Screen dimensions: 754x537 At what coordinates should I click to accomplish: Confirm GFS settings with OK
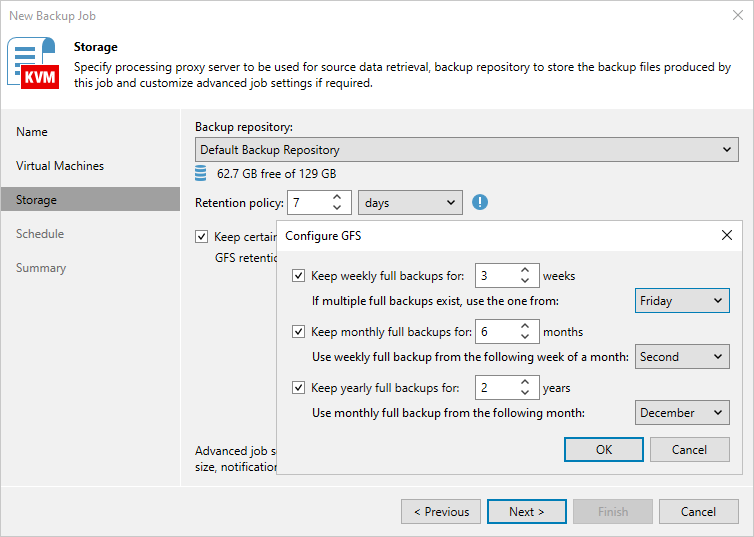[604, 450]
